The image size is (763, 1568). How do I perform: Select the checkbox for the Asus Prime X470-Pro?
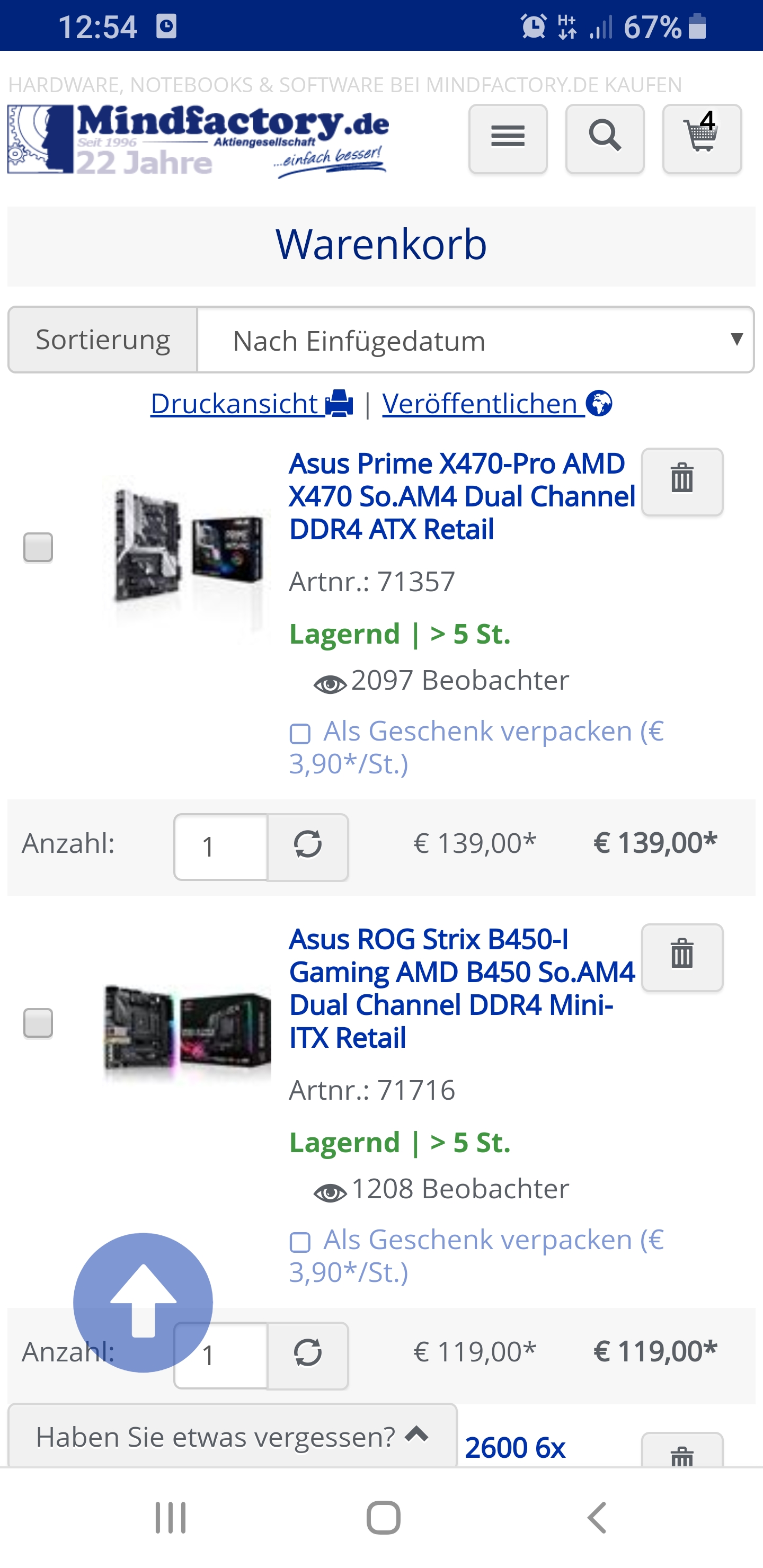39,548
